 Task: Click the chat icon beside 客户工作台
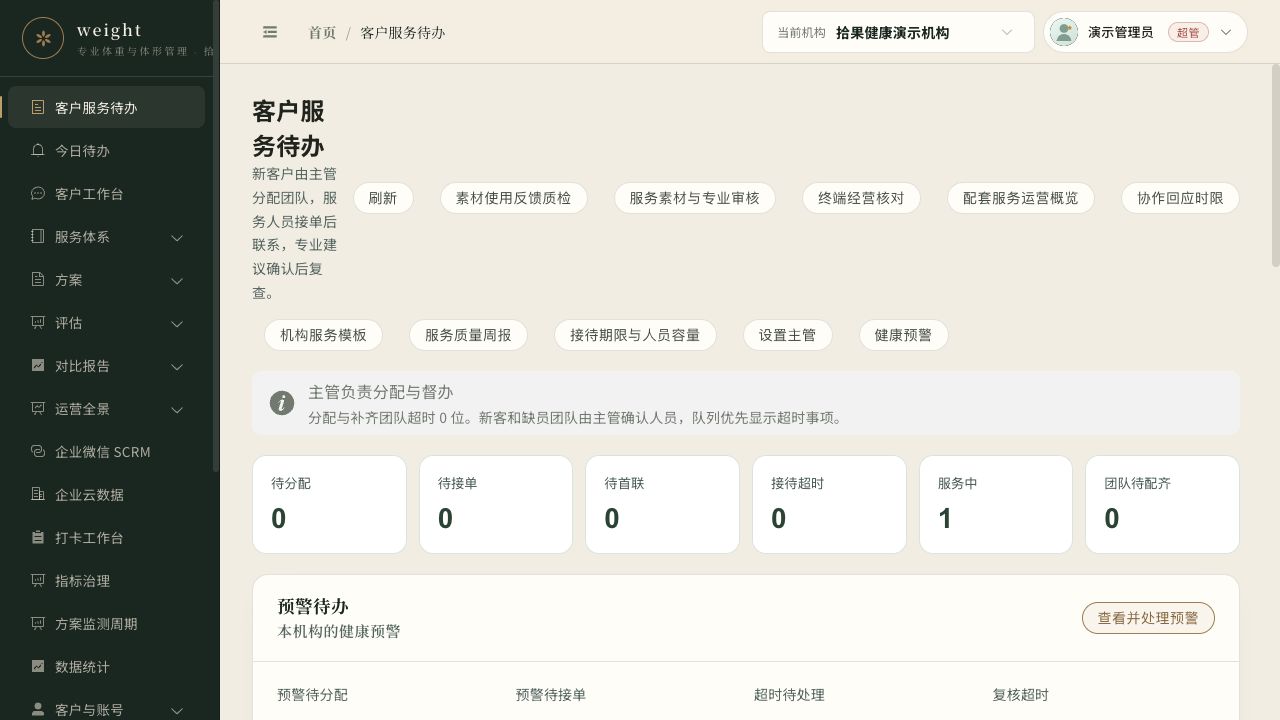tap(38, 193)
